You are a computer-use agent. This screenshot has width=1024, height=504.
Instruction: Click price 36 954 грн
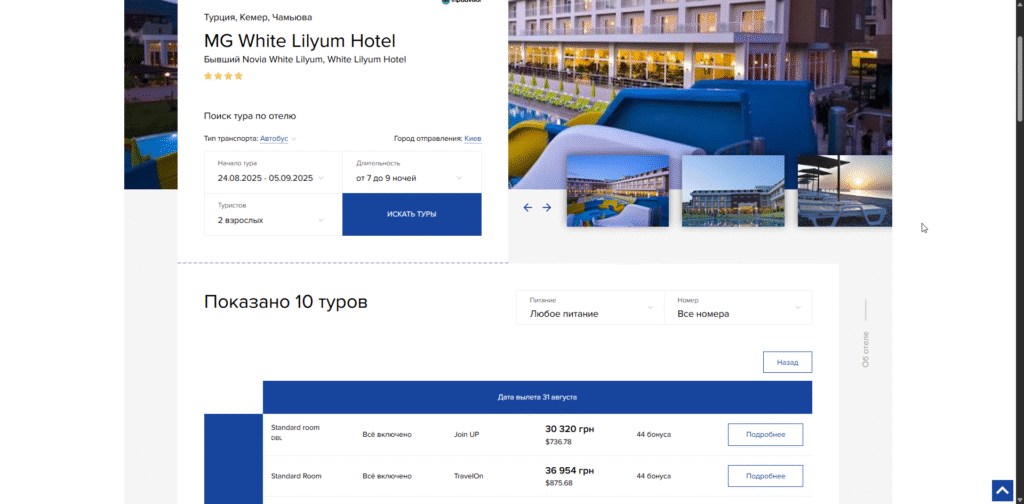pos(569,471)
